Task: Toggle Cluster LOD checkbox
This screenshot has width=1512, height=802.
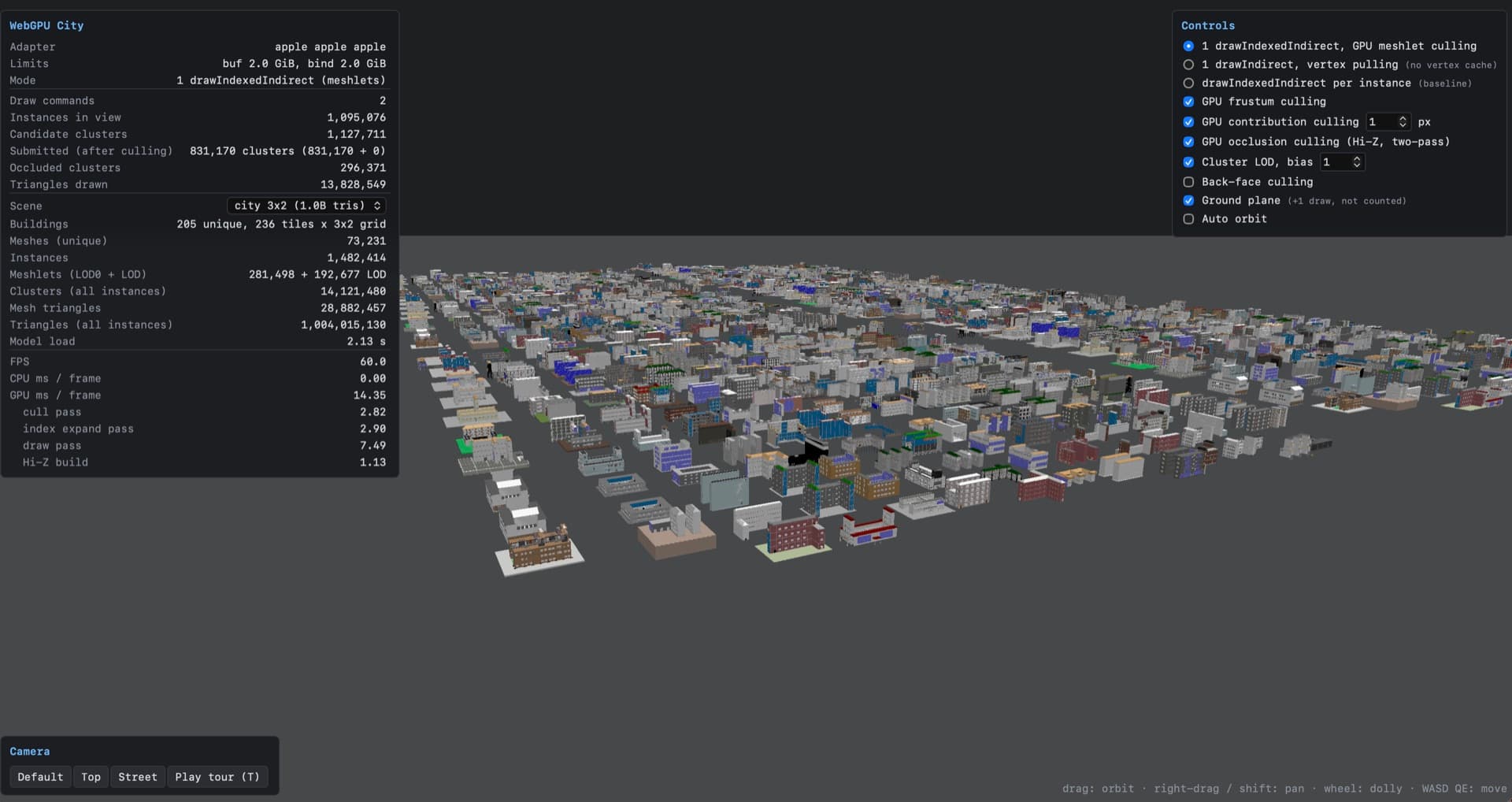Action: point(1188,162)
